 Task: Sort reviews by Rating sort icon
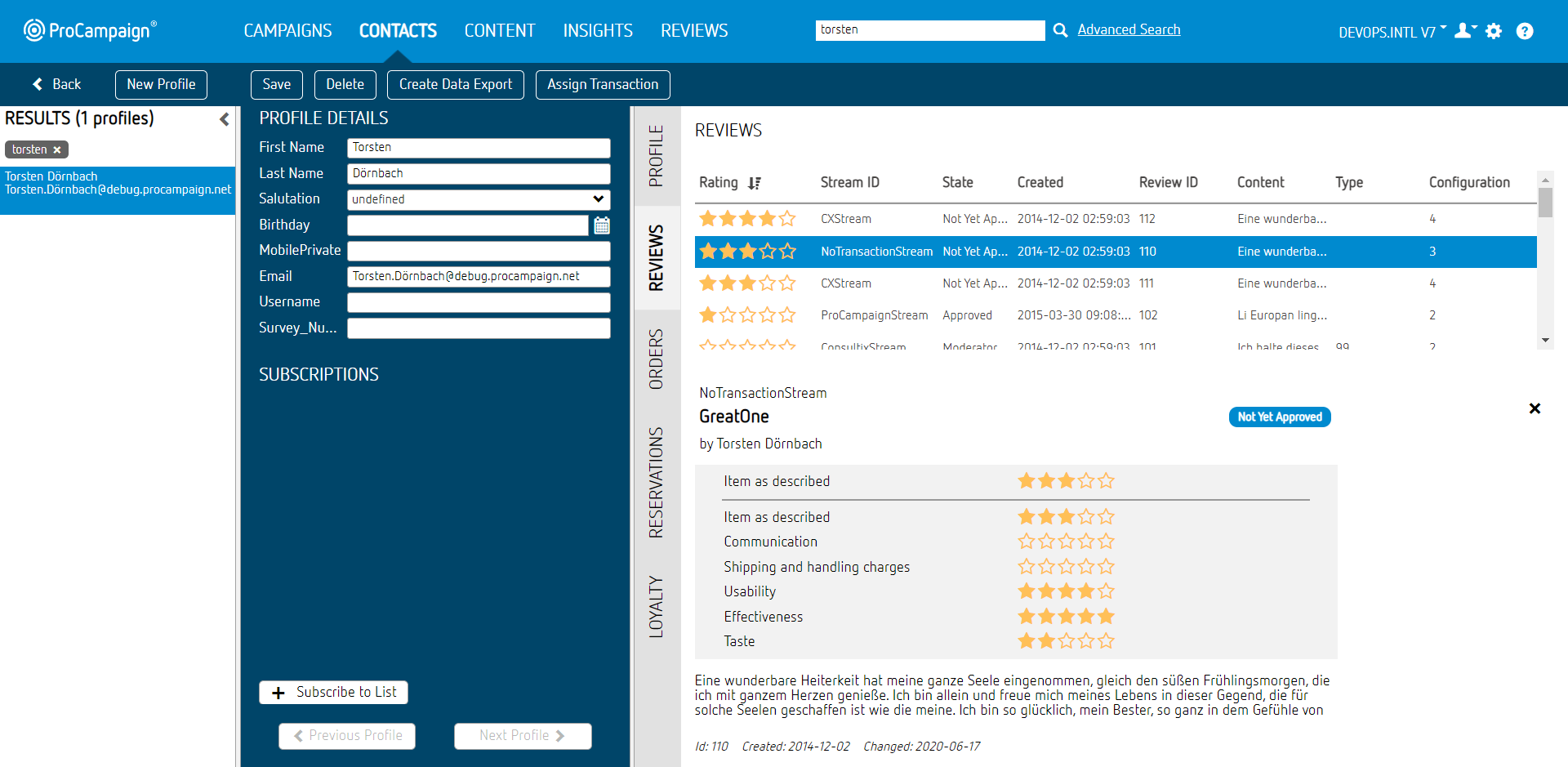(755, 183)
